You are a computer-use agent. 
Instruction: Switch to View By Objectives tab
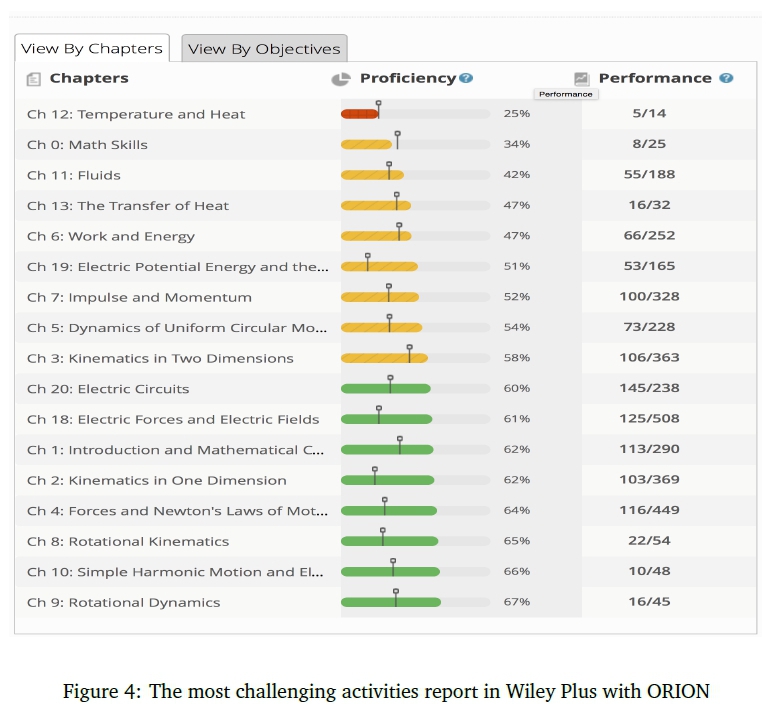coord(264,48)
